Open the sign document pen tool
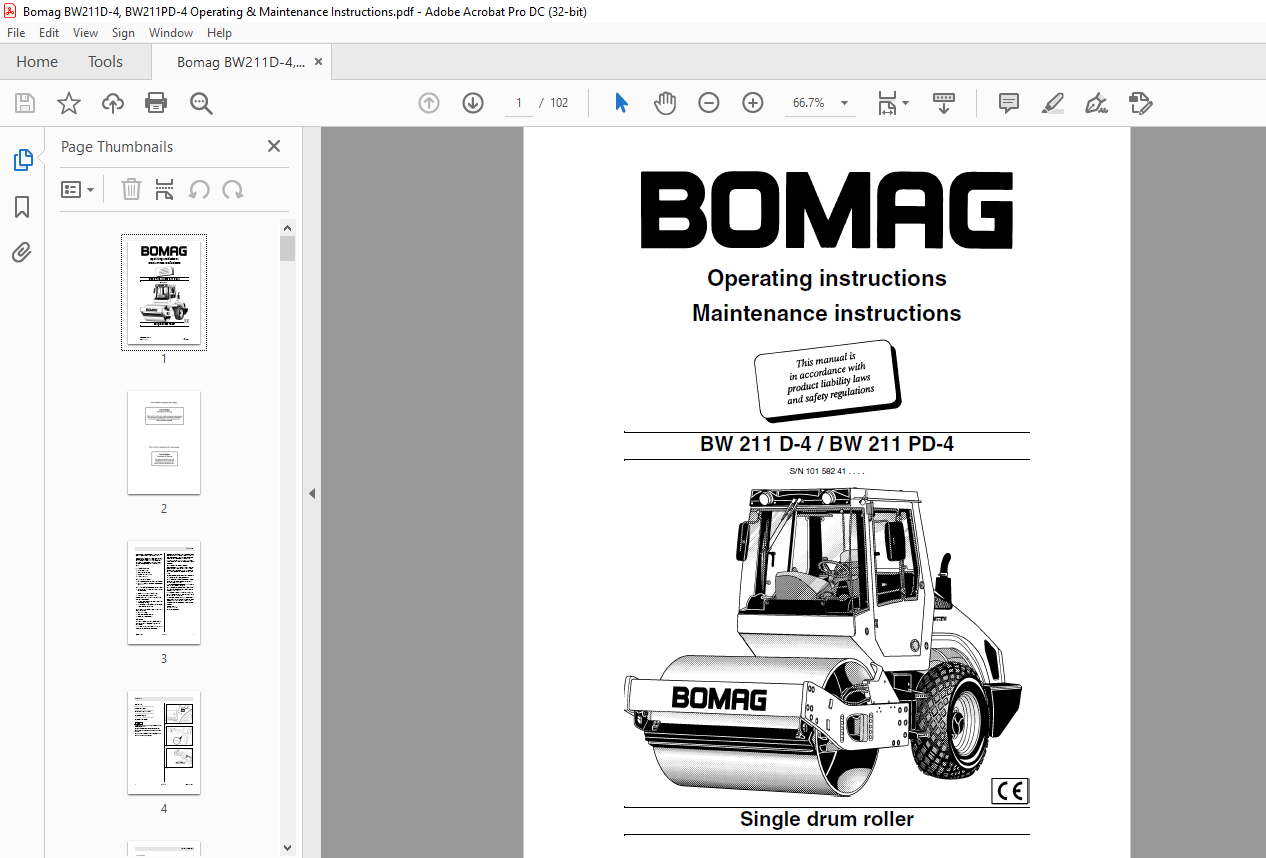1266x858 pixels. 1097,103
